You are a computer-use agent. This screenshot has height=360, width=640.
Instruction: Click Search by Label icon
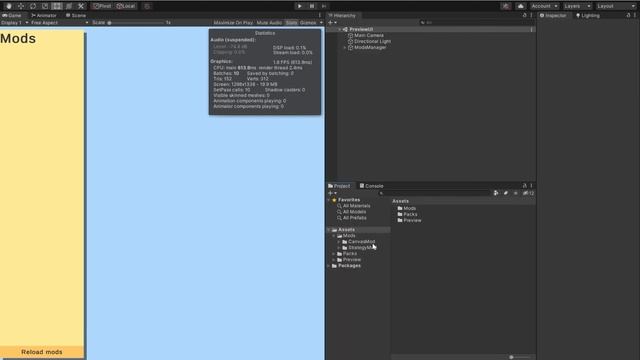[506, 193]
